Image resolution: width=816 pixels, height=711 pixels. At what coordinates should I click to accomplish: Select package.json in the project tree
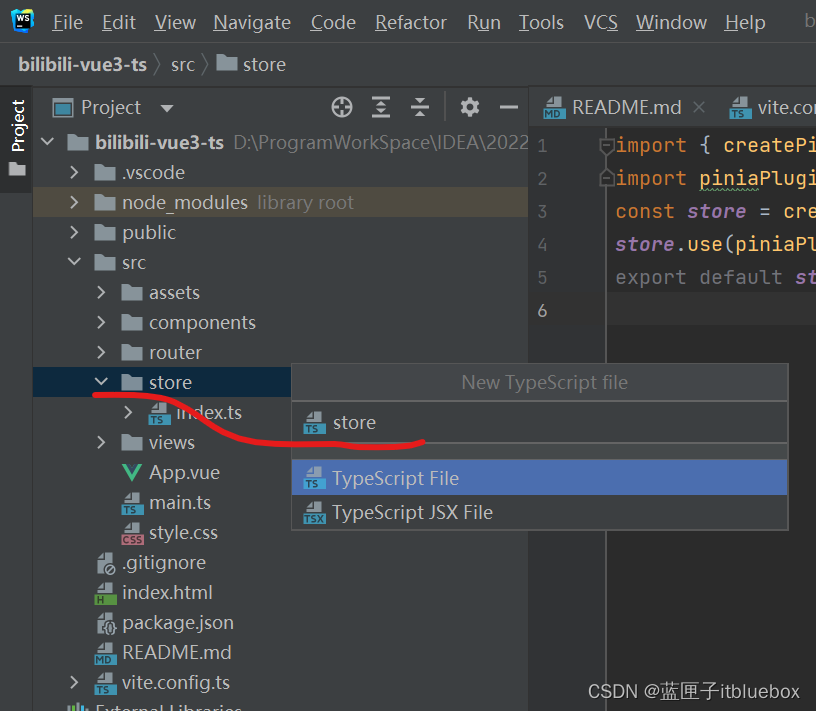(x=177, y=623)
